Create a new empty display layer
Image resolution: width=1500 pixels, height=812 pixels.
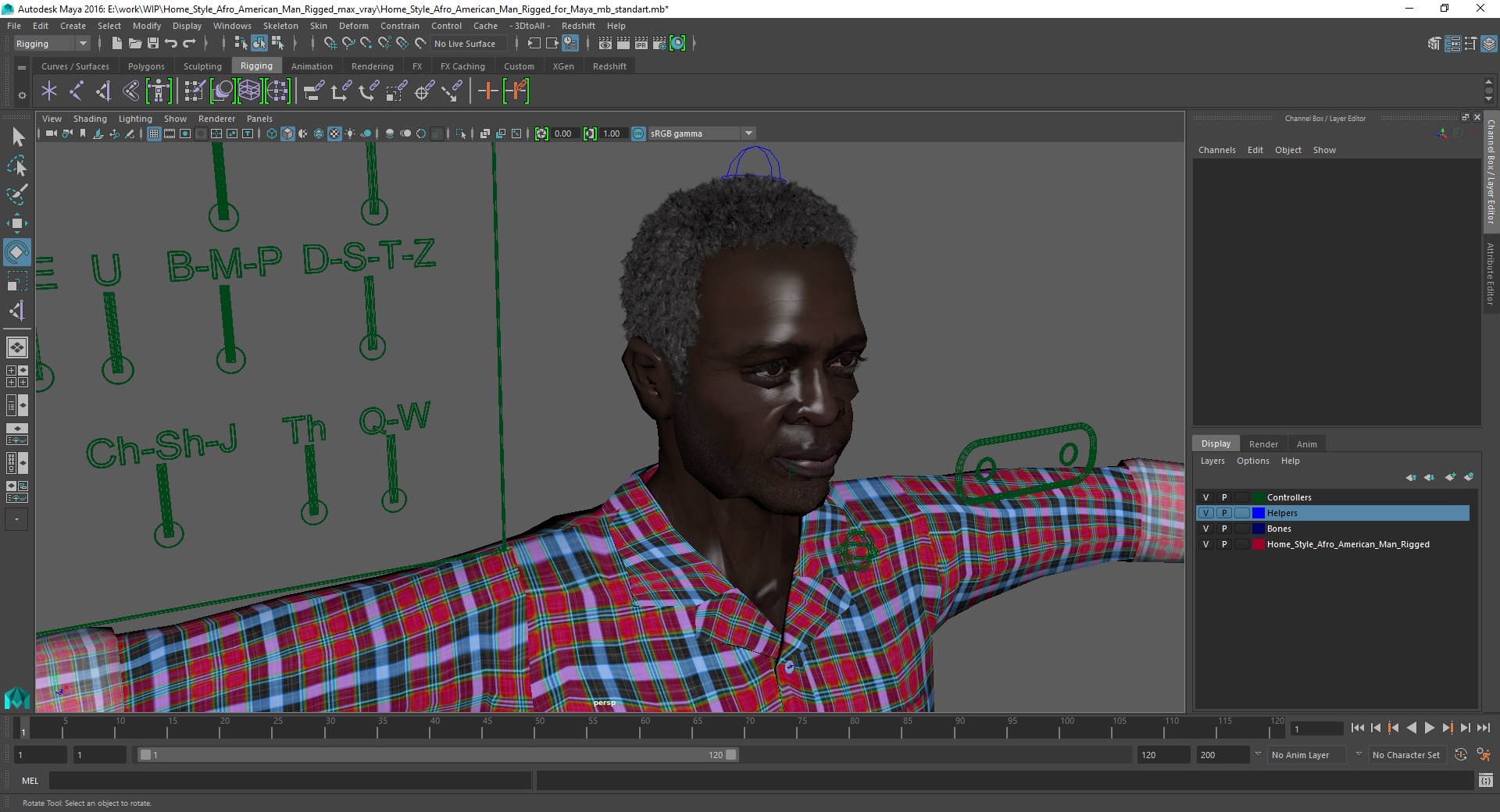pyautogui.click(x=1450, y=477)
